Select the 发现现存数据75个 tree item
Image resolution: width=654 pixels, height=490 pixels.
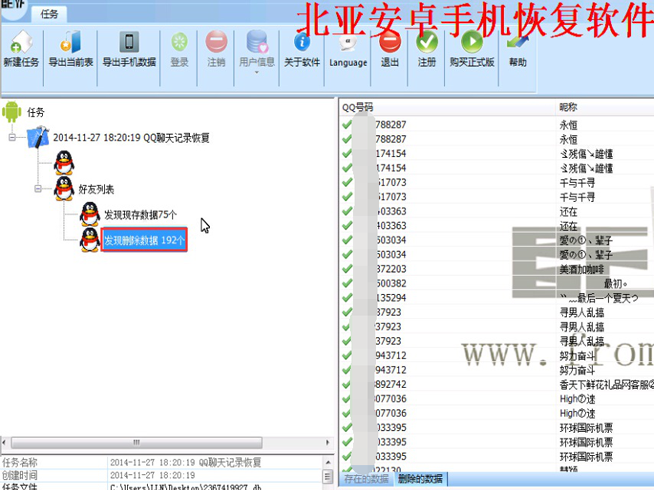141,215
